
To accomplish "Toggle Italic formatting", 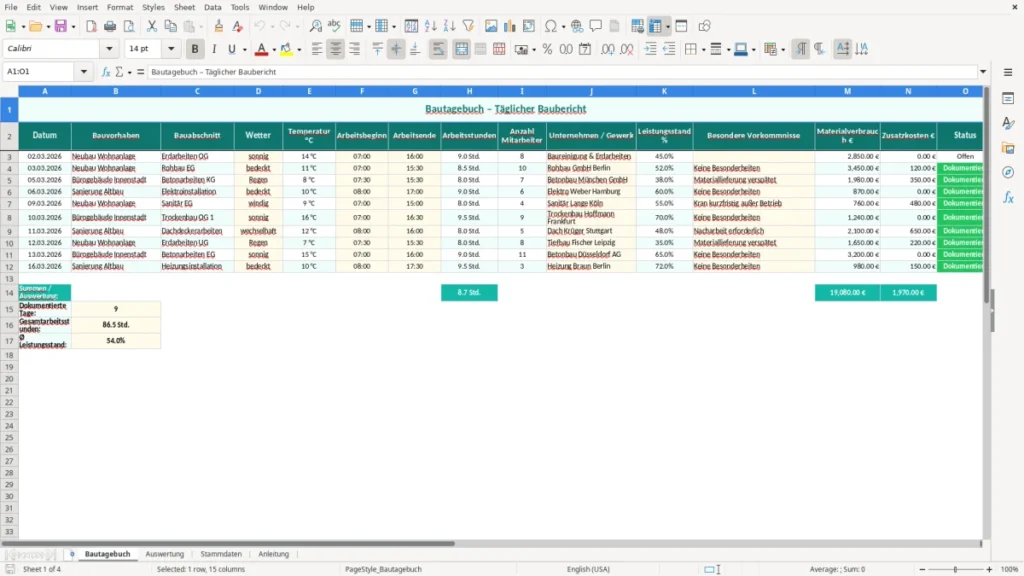I will point(214,49).
